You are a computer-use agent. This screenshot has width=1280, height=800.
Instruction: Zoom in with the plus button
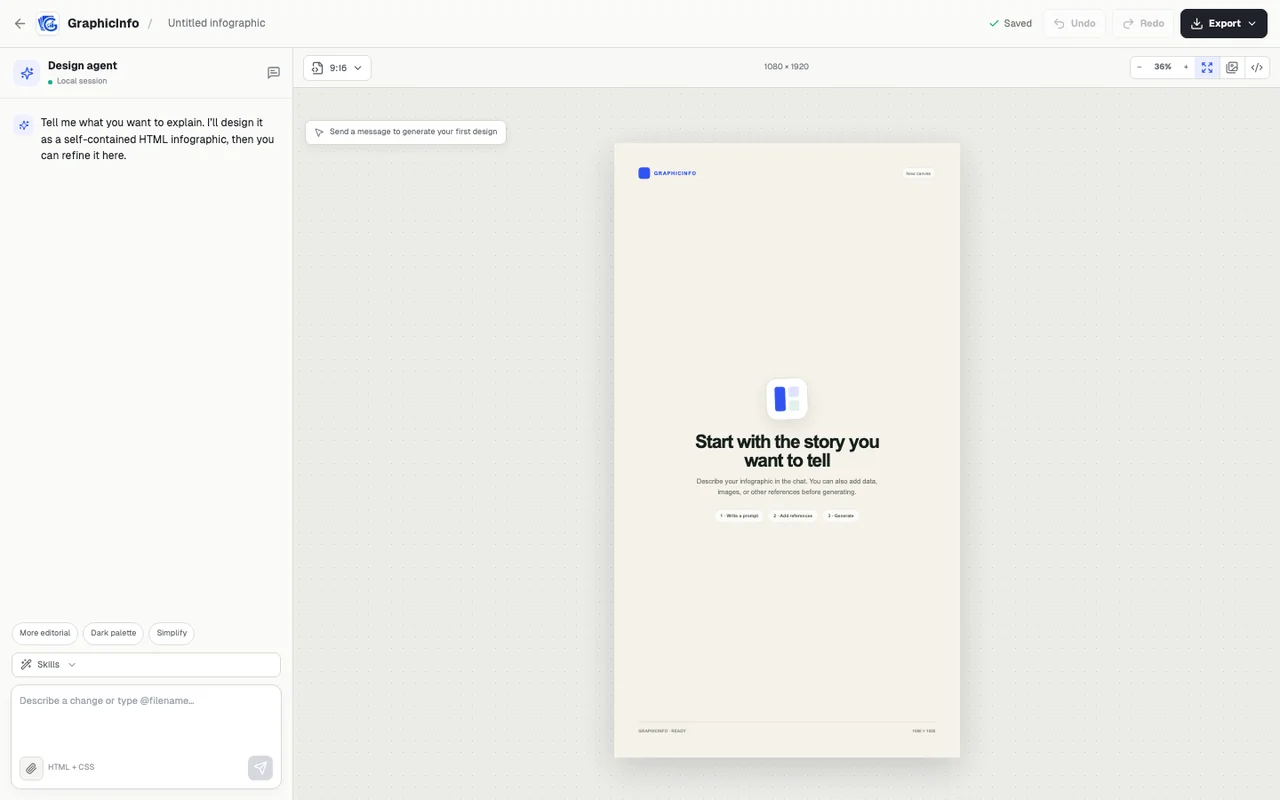[x=1186, y=67]
